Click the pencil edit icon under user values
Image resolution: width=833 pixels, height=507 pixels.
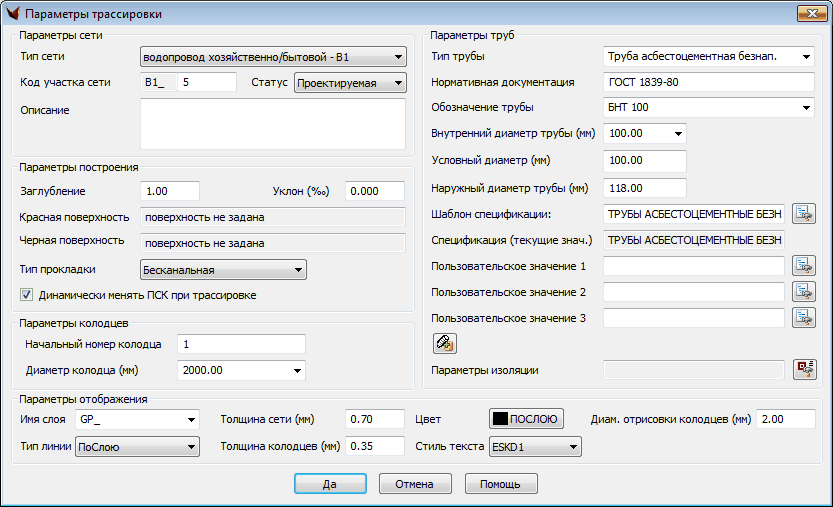click(444, 343)
